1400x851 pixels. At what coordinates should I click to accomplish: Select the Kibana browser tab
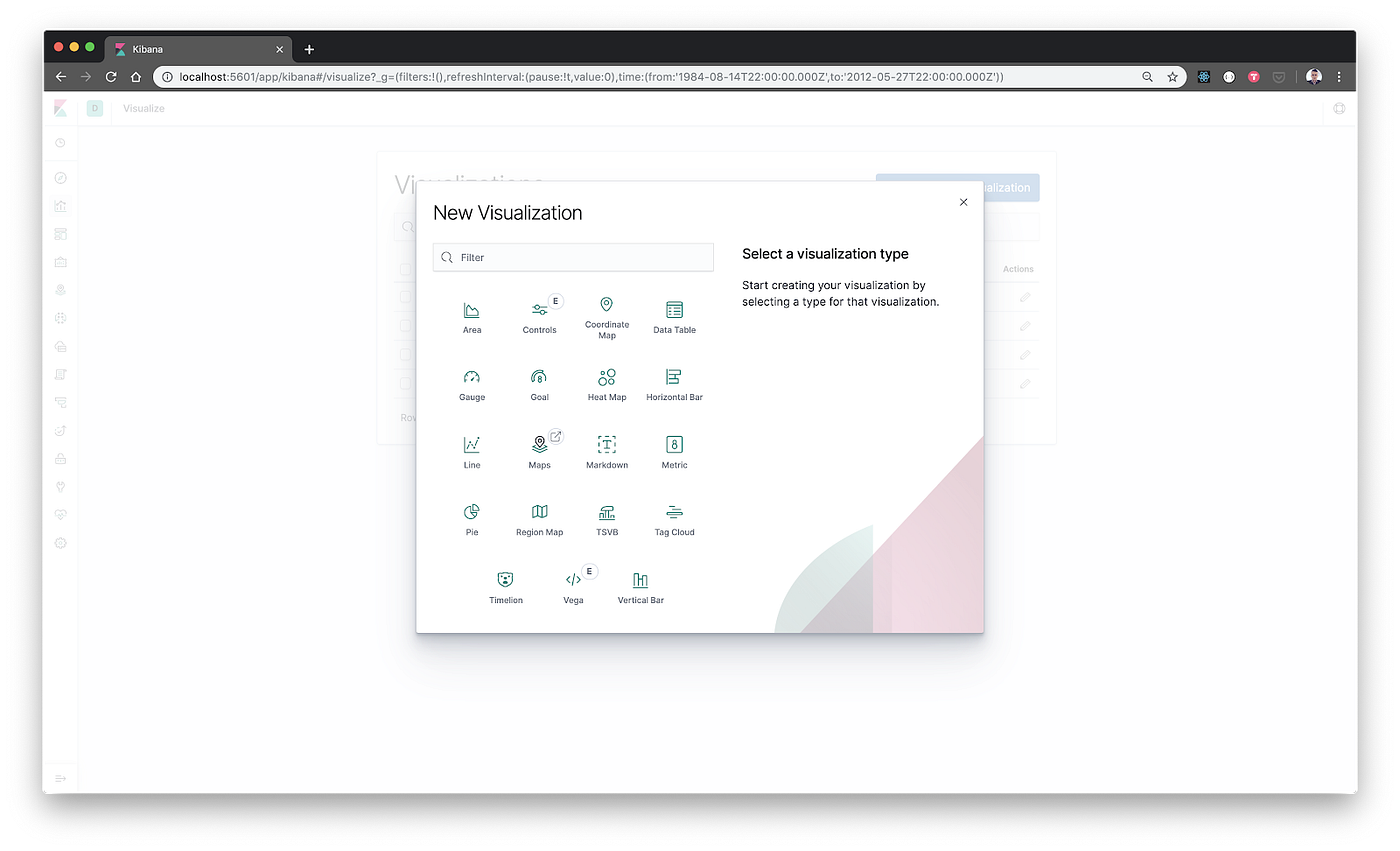tap(197, 49)
